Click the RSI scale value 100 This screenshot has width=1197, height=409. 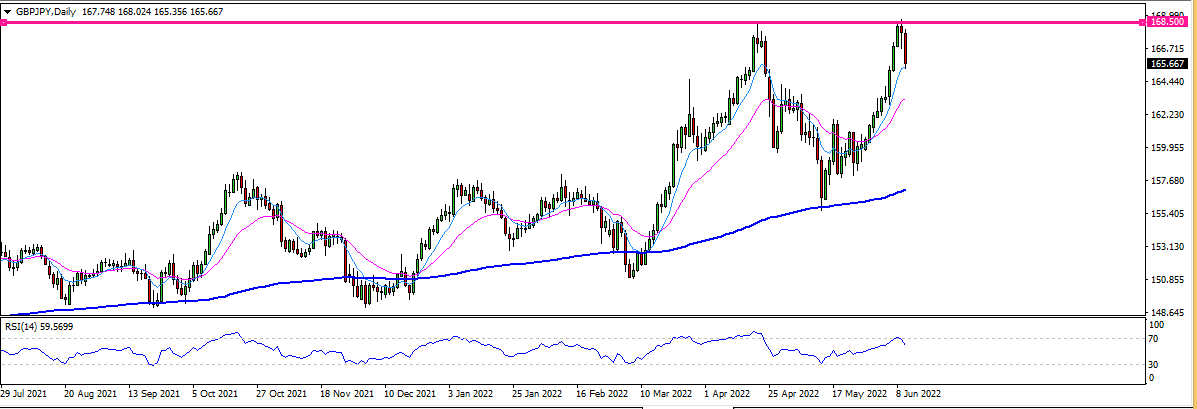pos(1158,325)
